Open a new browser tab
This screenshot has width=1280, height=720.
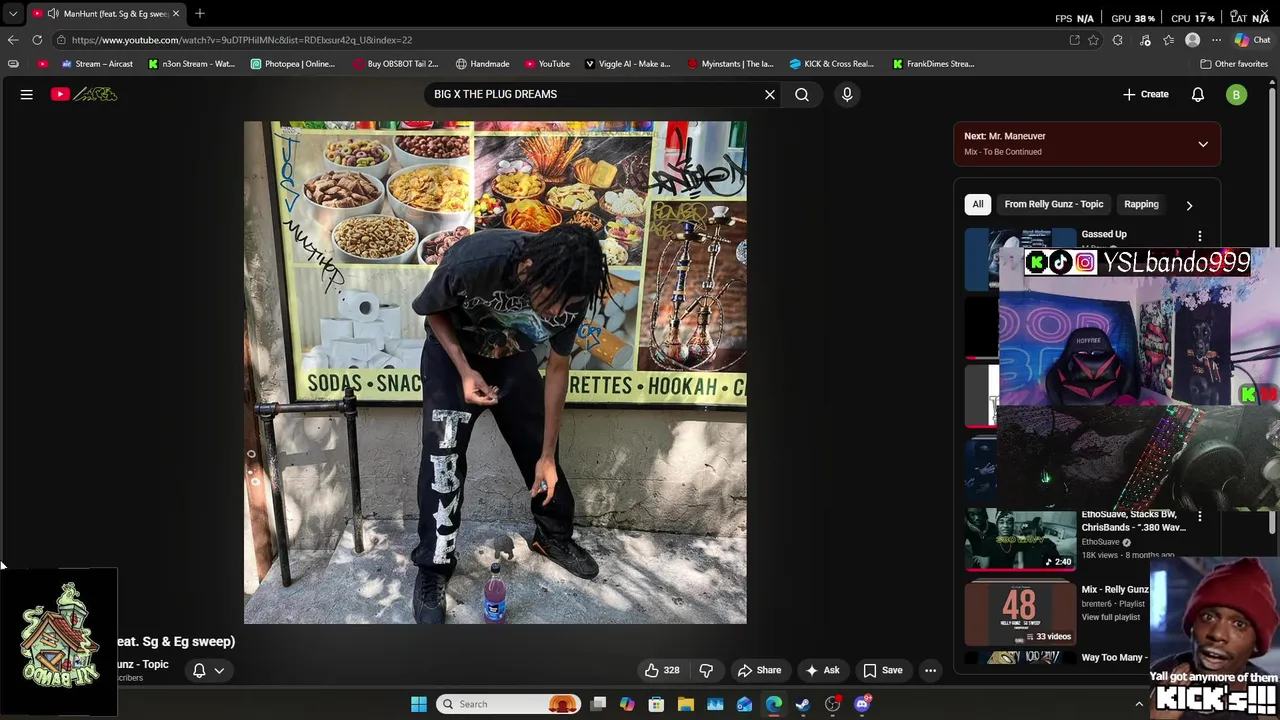click(x=200, y=13)
